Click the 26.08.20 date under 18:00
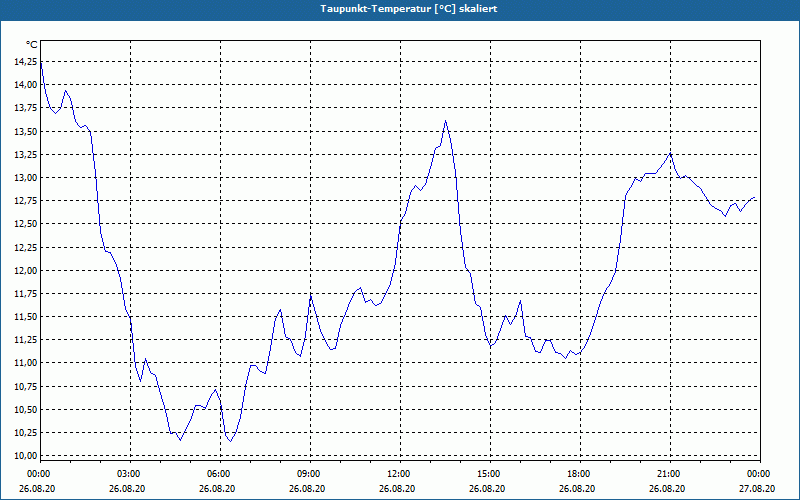The width and height of the screenshot is (800, 500). 577,488
